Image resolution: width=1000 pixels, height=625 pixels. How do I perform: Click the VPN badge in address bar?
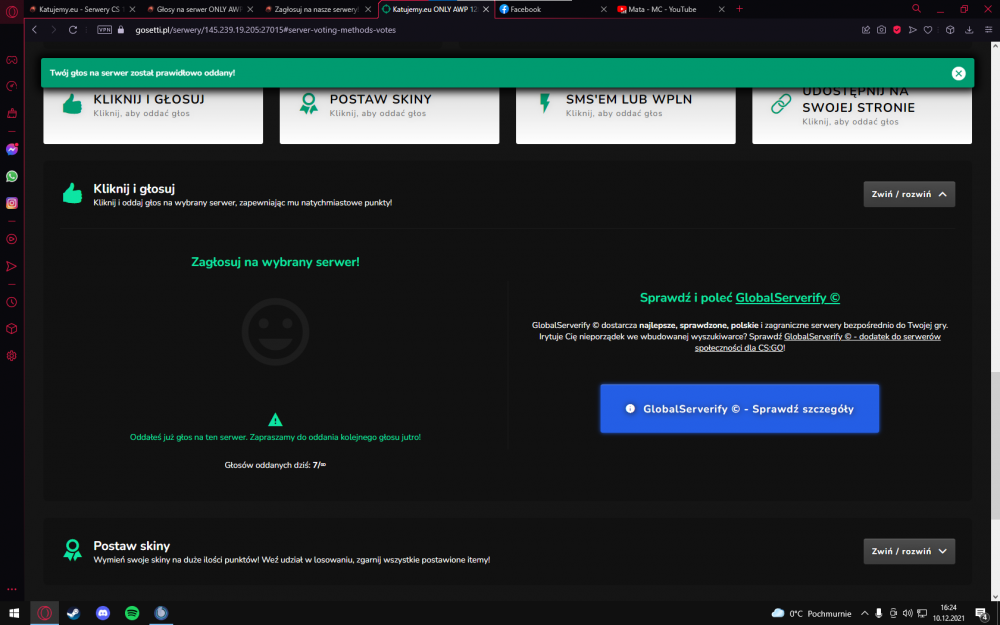pos(104,30)
